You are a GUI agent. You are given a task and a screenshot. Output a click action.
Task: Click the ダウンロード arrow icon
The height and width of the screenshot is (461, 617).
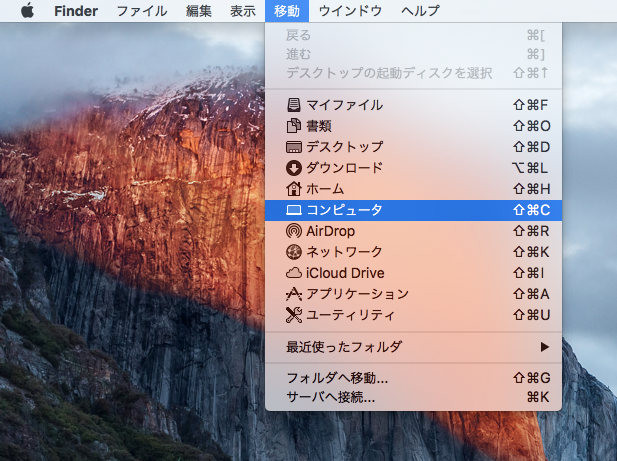click(294, 168)
